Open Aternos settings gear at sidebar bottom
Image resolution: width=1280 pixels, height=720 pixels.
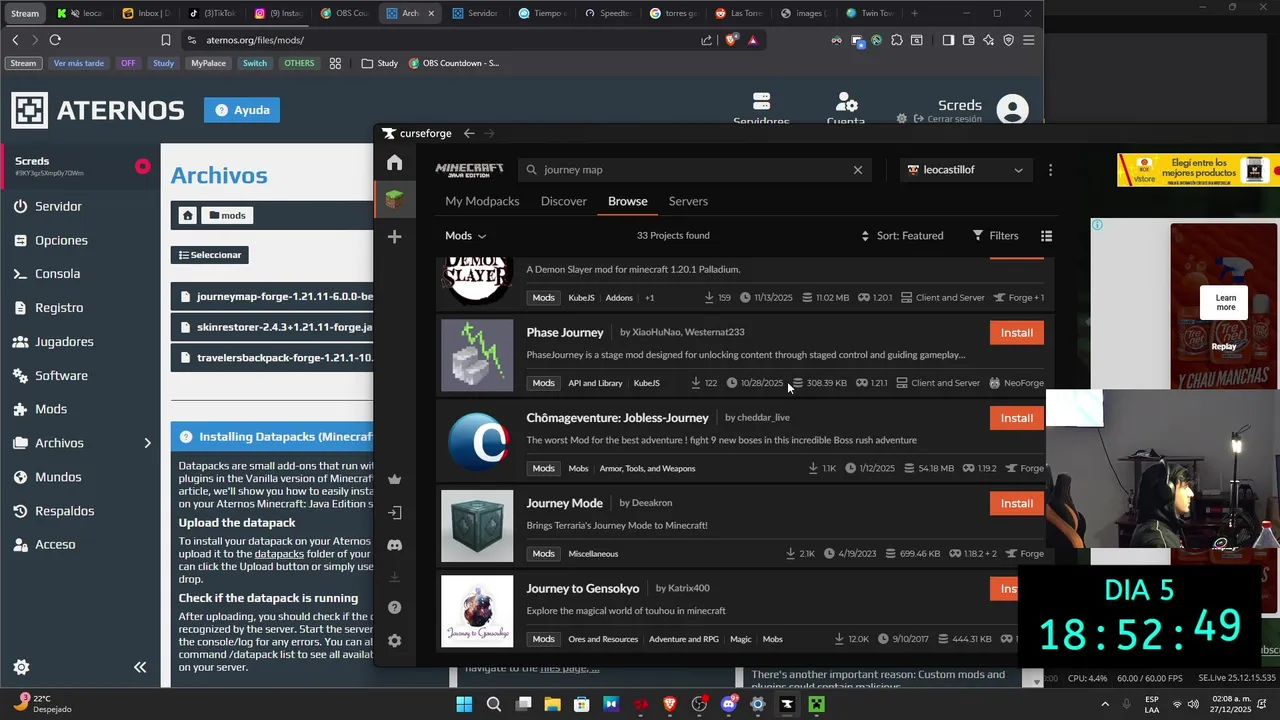click(21, 667)
